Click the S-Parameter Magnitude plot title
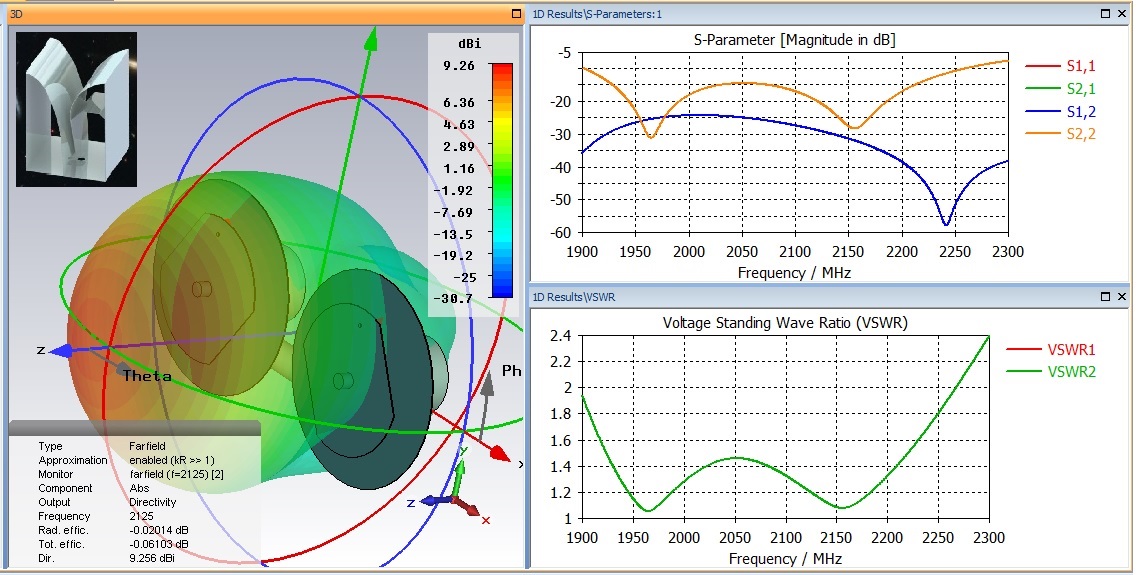The image size is (1139, 575). coord(795,40)
